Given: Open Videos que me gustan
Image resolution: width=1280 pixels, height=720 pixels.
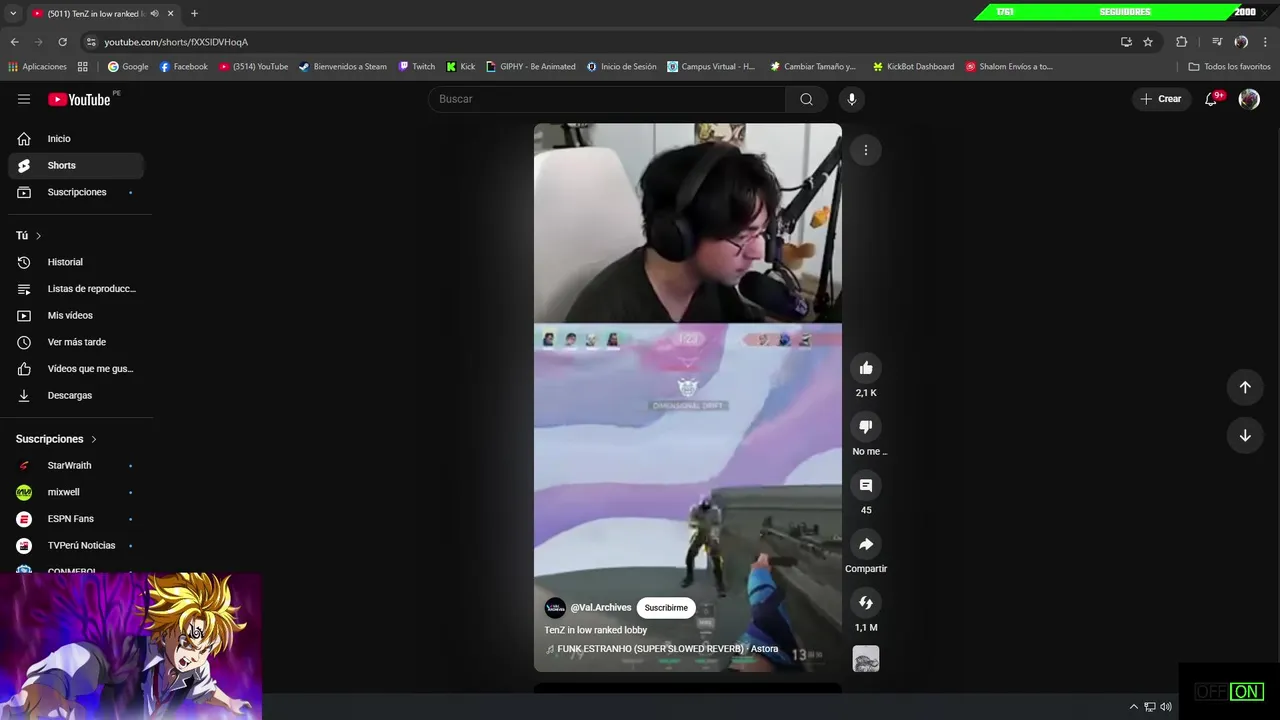Looking at the screenshot, I should (x=76, y=369).
